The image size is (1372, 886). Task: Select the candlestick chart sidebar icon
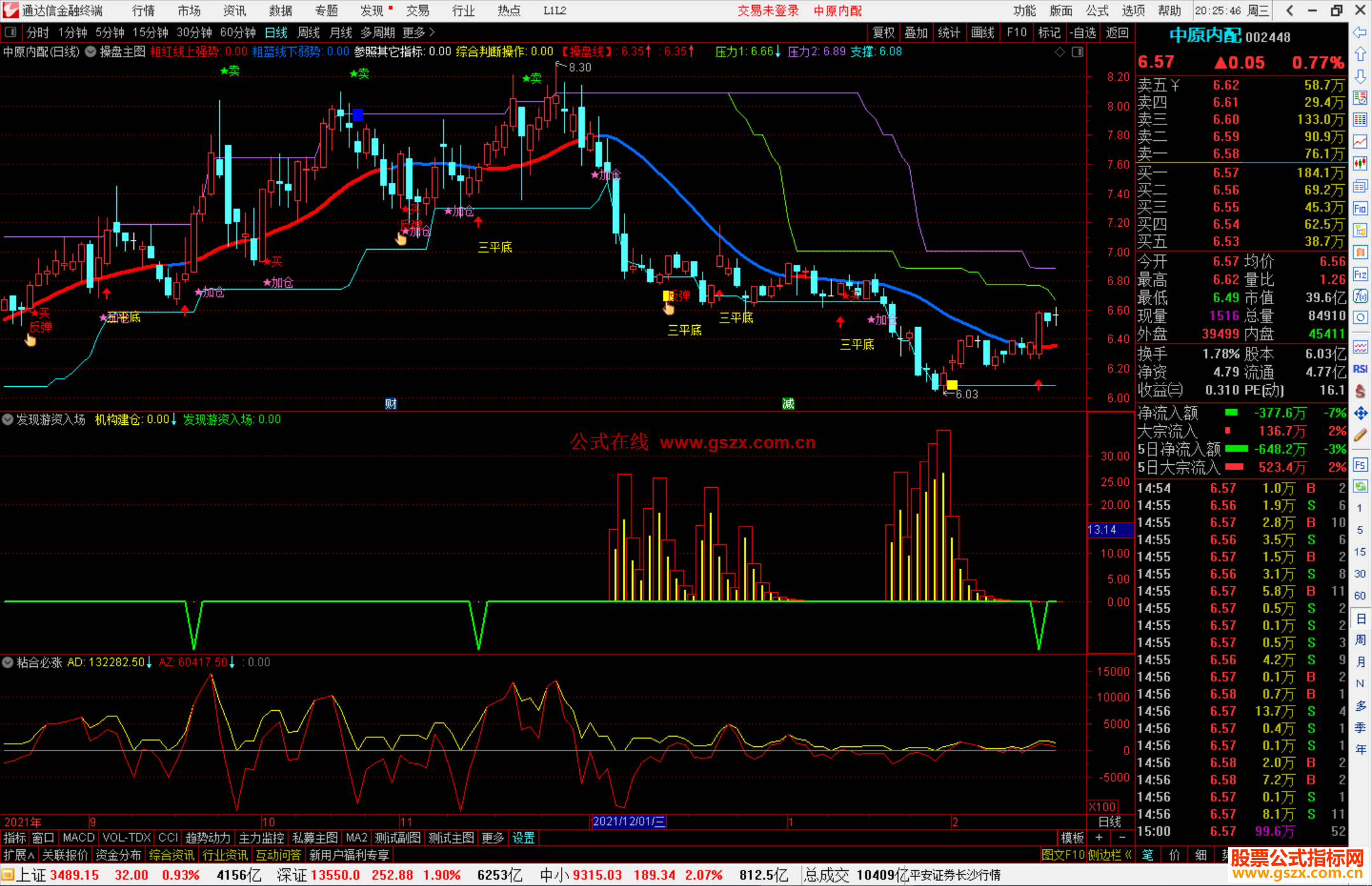click(x=1360, y=164)
